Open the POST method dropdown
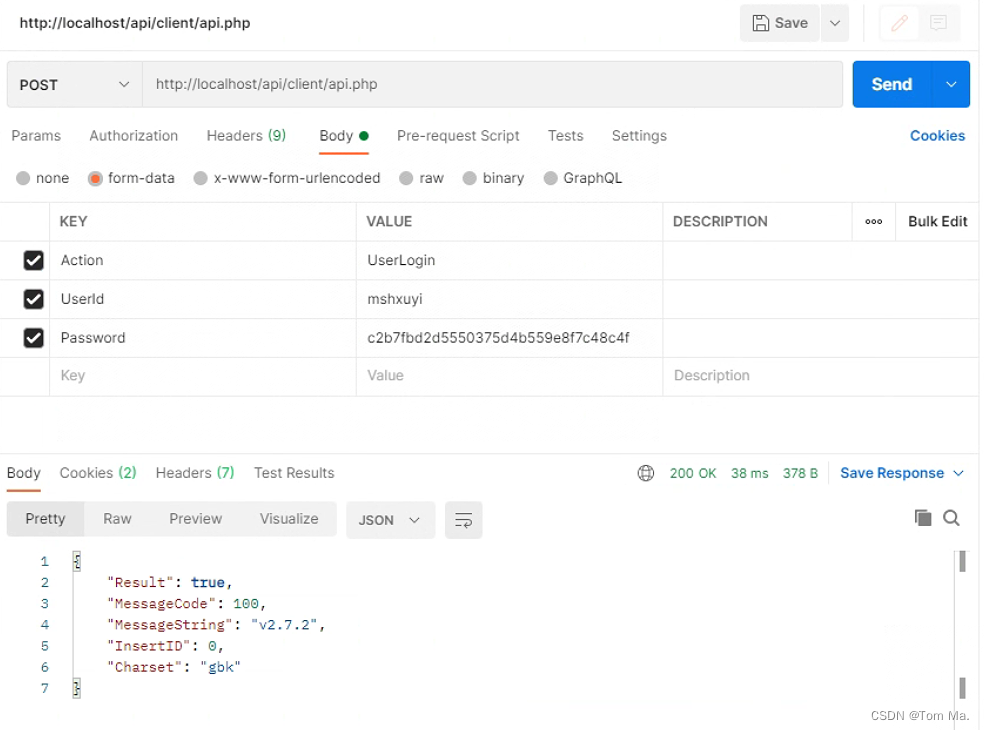 [x=74, y=85]
